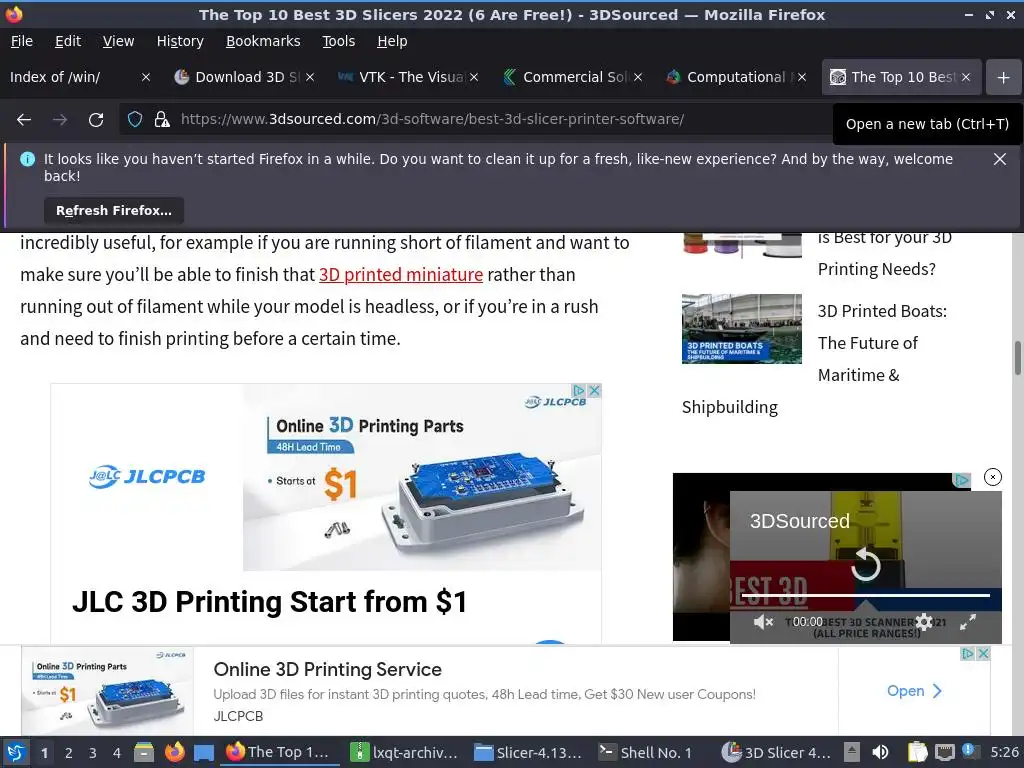Image resolution: width=1024 pixels, height=768 pixels.
Task: Close the floating video player
Action: pyautogui.click(x=993, y=477)
